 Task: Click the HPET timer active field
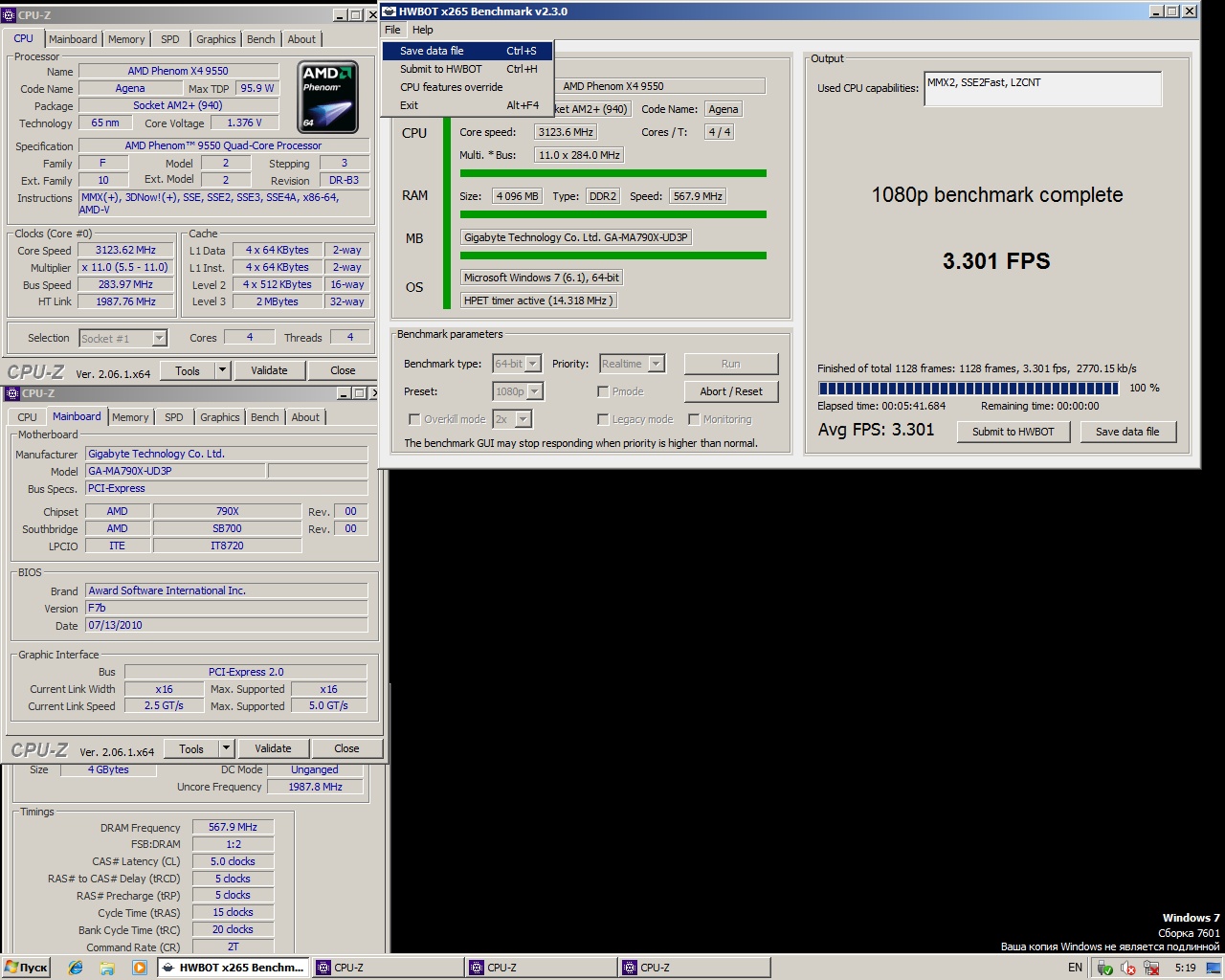(539, 301)
